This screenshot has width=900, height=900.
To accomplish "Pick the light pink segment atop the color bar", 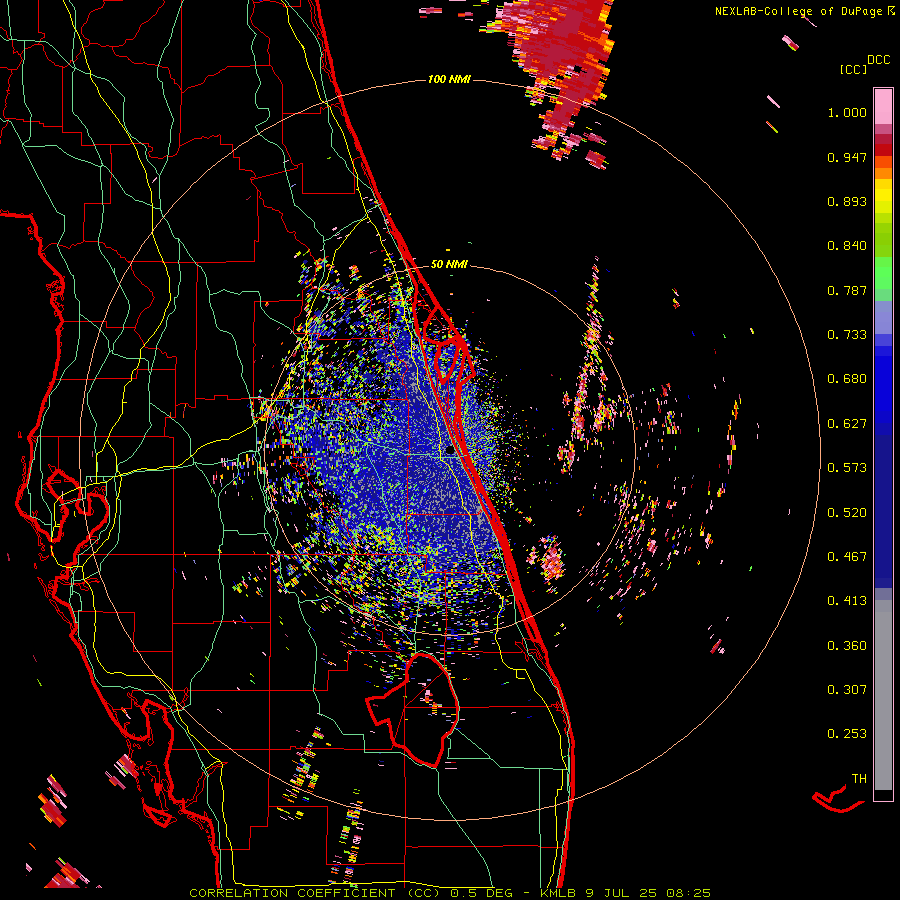I will [x=883, y=106].
